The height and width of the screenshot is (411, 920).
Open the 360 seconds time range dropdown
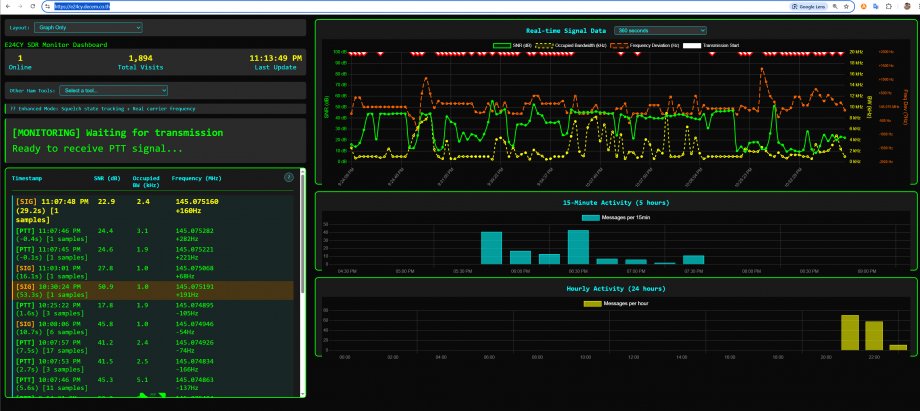(660, 30)
